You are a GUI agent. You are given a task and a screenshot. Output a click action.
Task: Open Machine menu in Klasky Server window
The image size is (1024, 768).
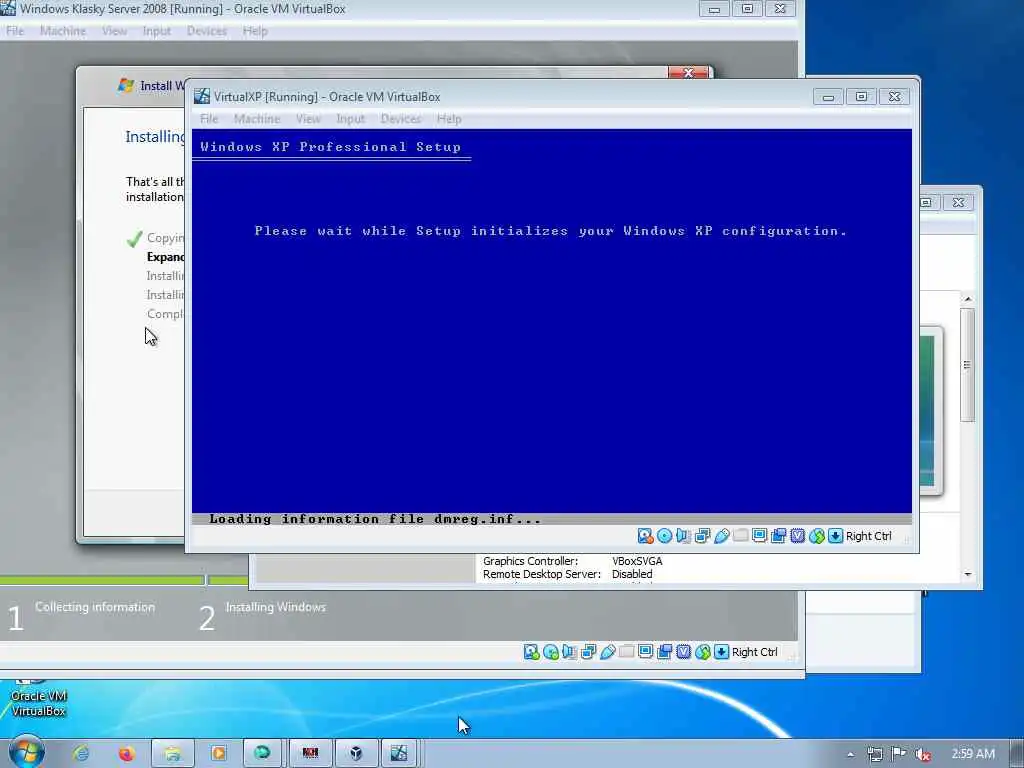coord(63,31)
